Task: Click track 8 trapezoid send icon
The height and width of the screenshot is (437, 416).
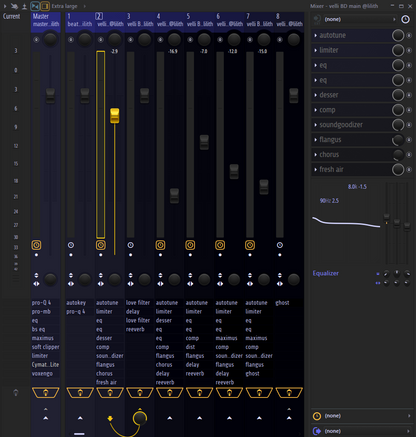Action: [x=289, y=393]
